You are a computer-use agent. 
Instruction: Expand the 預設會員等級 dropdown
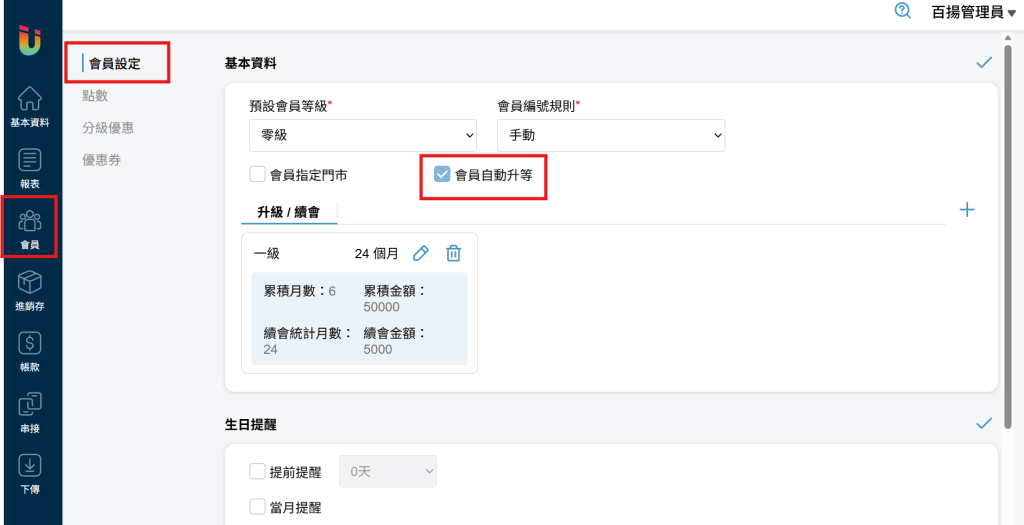363,135
